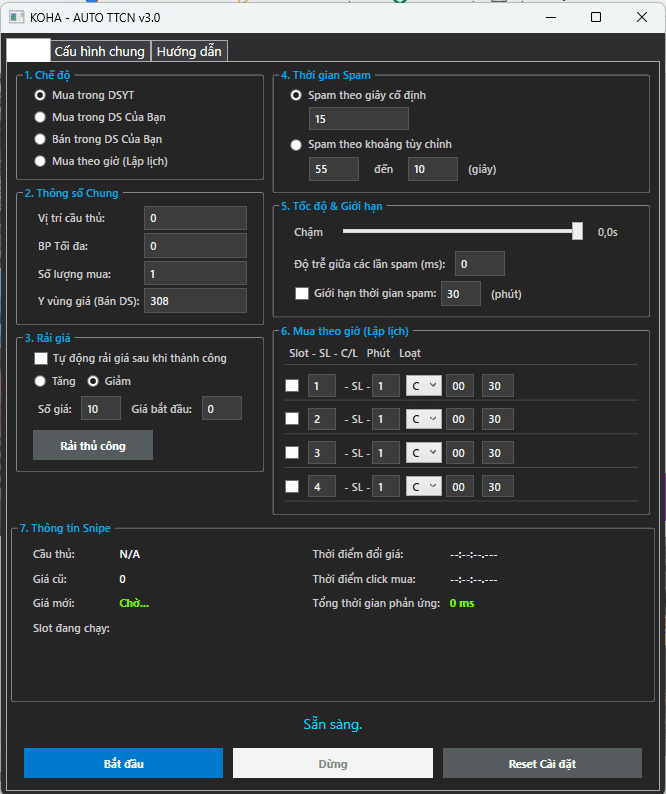Enable the schedule checkbox for slot 1
Viewport: 666px width, 794px height.
(x=292, y=386)
